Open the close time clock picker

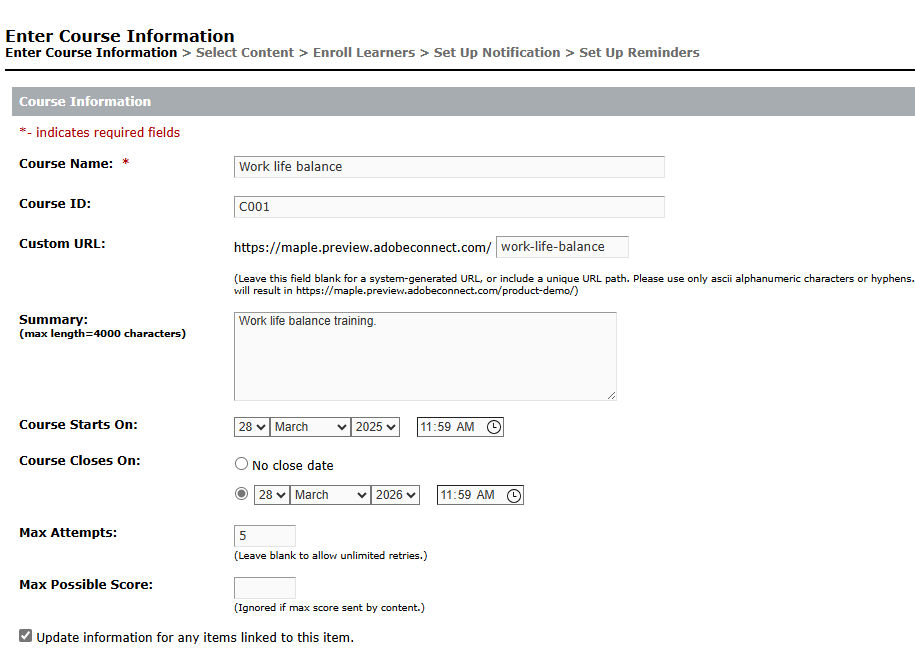coord(514,496)
